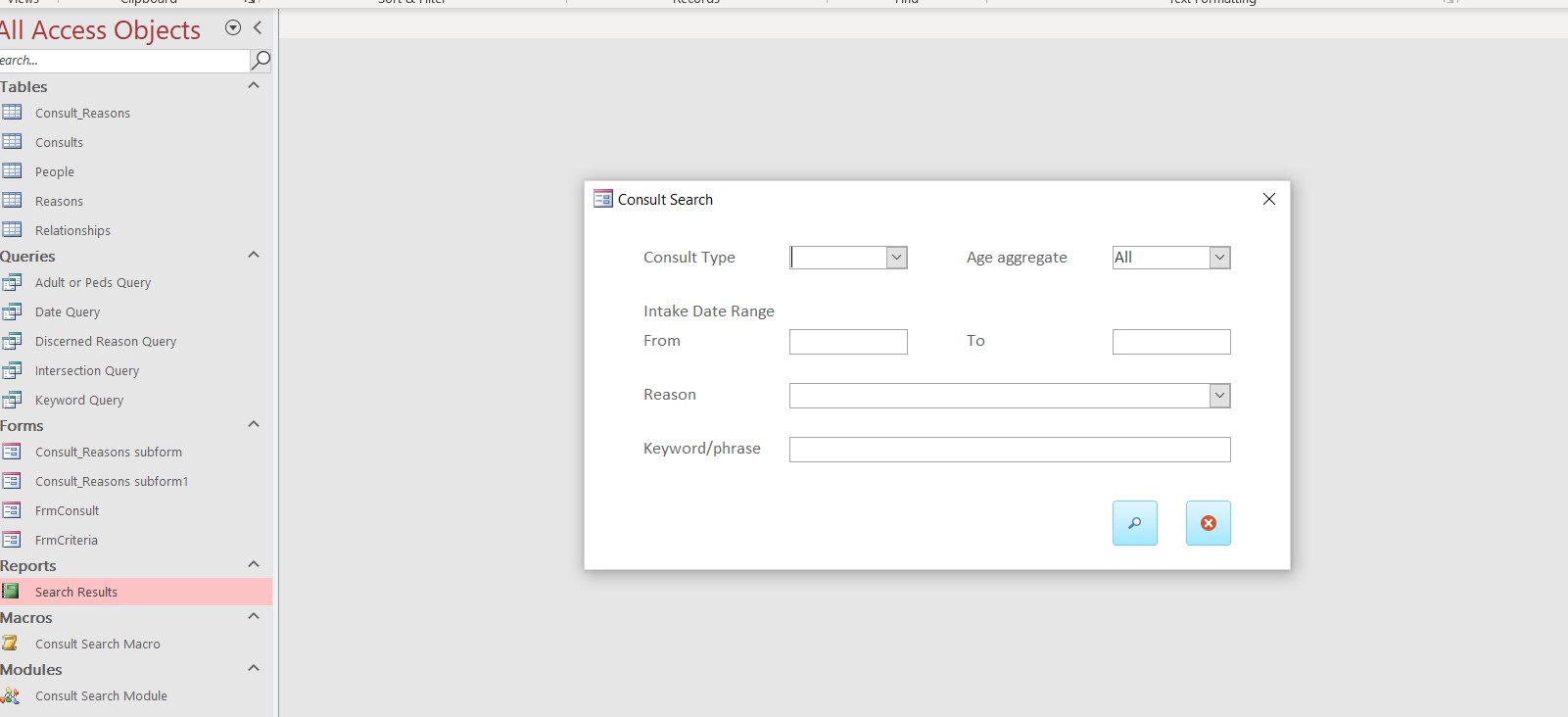Click the FrmCriteria form name
This screenshot has width=1568, height=717.
(67, 541)
